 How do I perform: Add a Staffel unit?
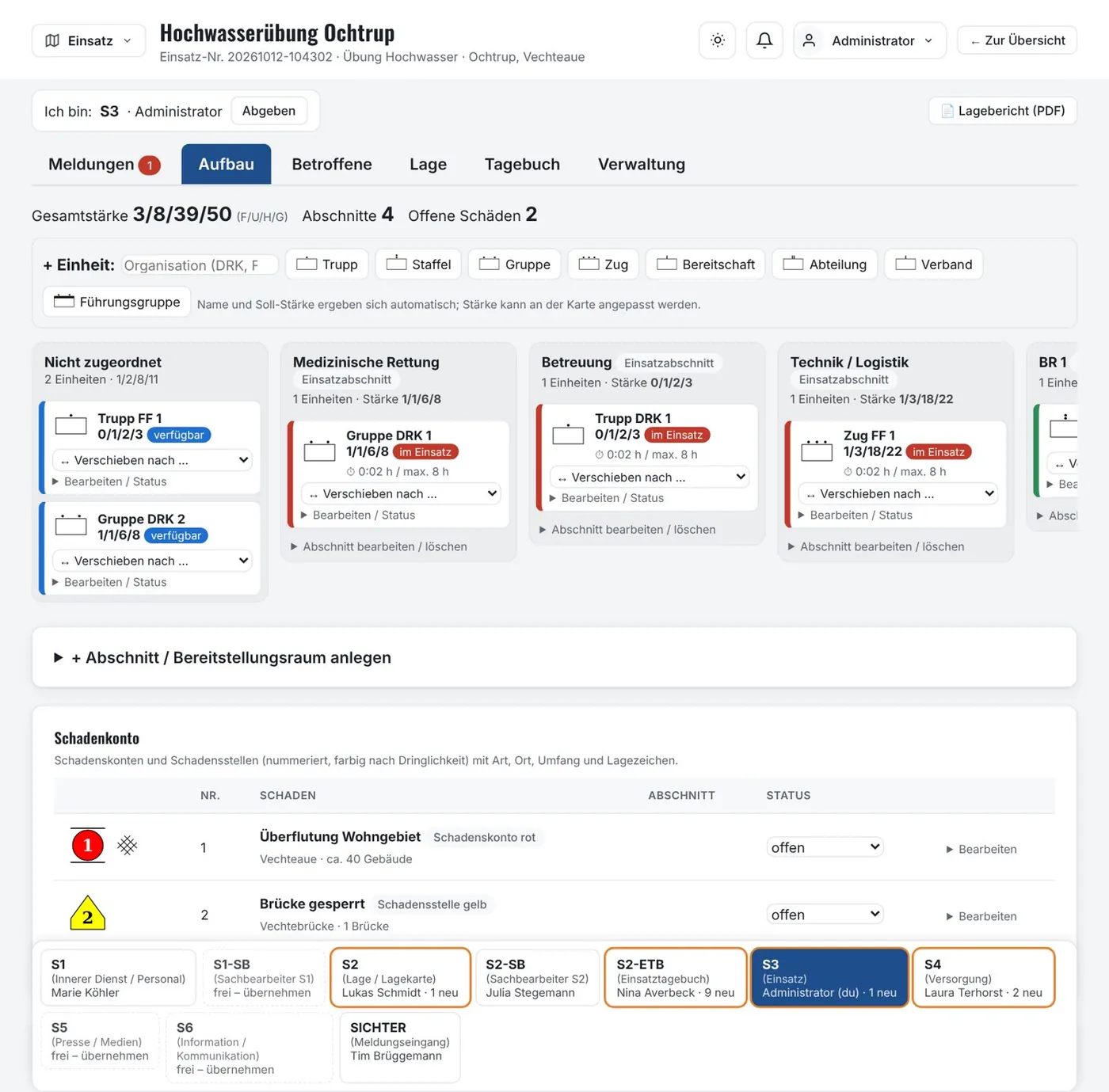(x=418, y=264)
